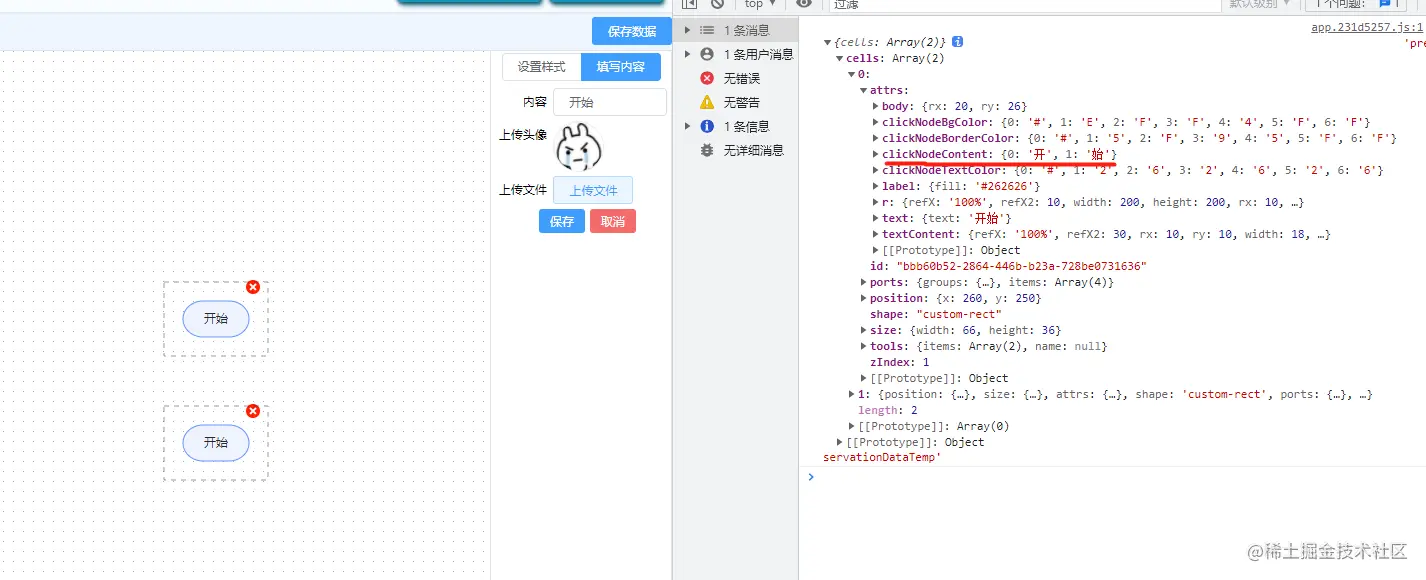Filter by 无错误 errors entry
The height and width of the screenshot is (580, 1426).
pyautogui.click(x=740, y=78)
